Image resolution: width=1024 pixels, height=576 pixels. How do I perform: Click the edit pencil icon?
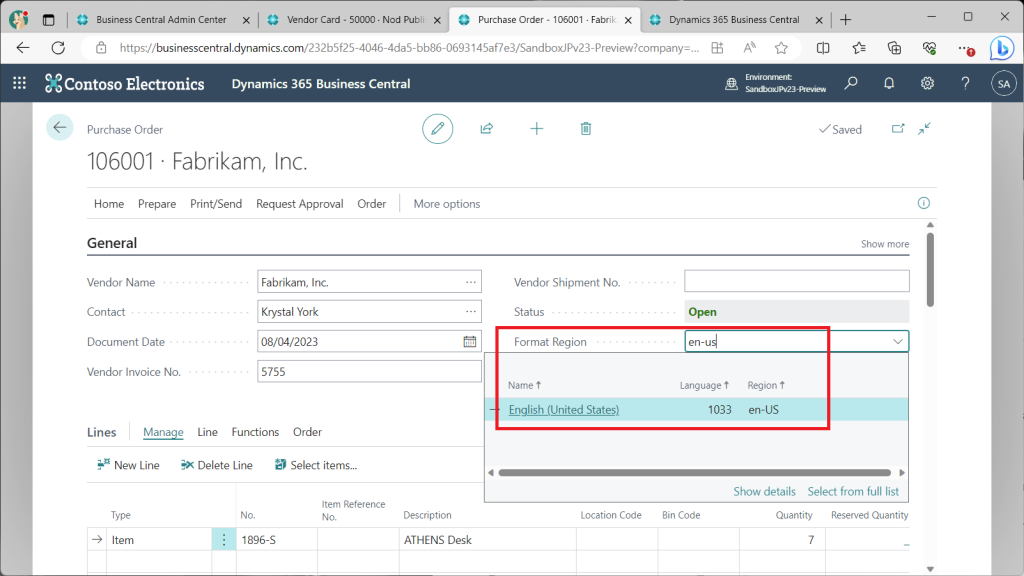[438, 129]
